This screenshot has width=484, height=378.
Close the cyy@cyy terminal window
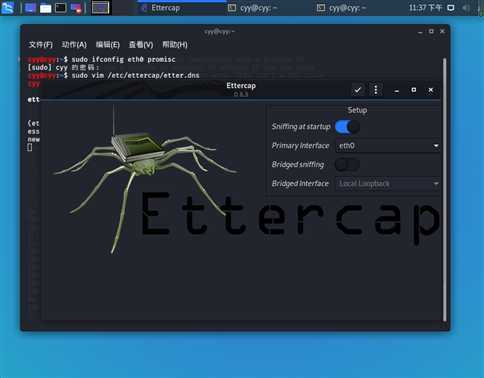pos(442,31)
